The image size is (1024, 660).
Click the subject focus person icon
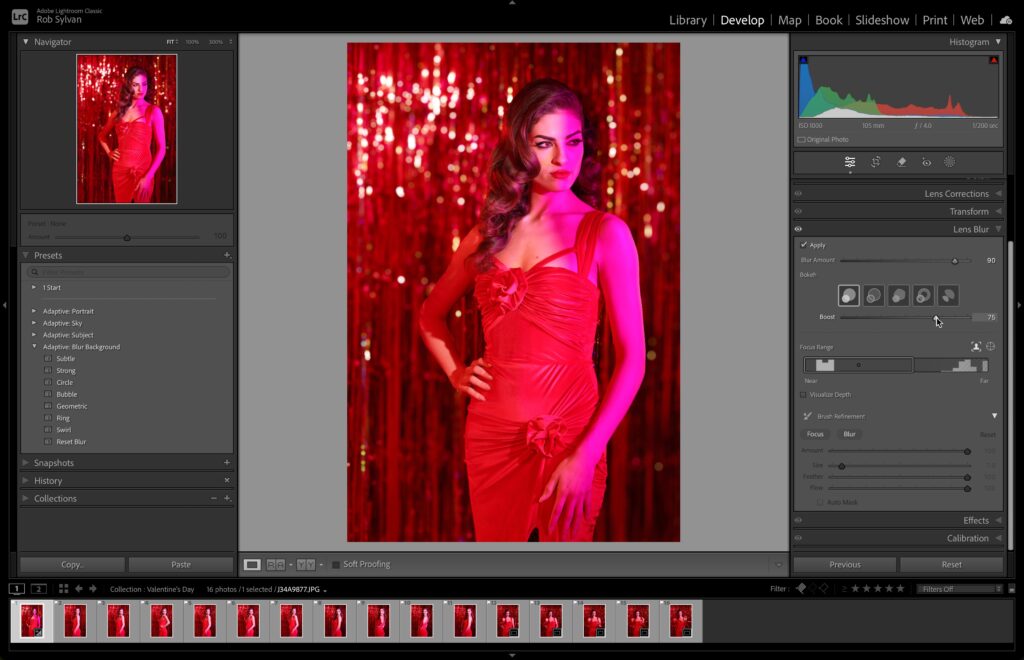976,347
